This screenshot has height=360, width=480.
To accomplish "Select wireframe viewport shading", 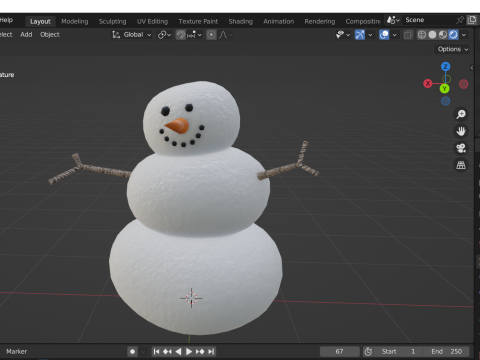I will [422, 35].
